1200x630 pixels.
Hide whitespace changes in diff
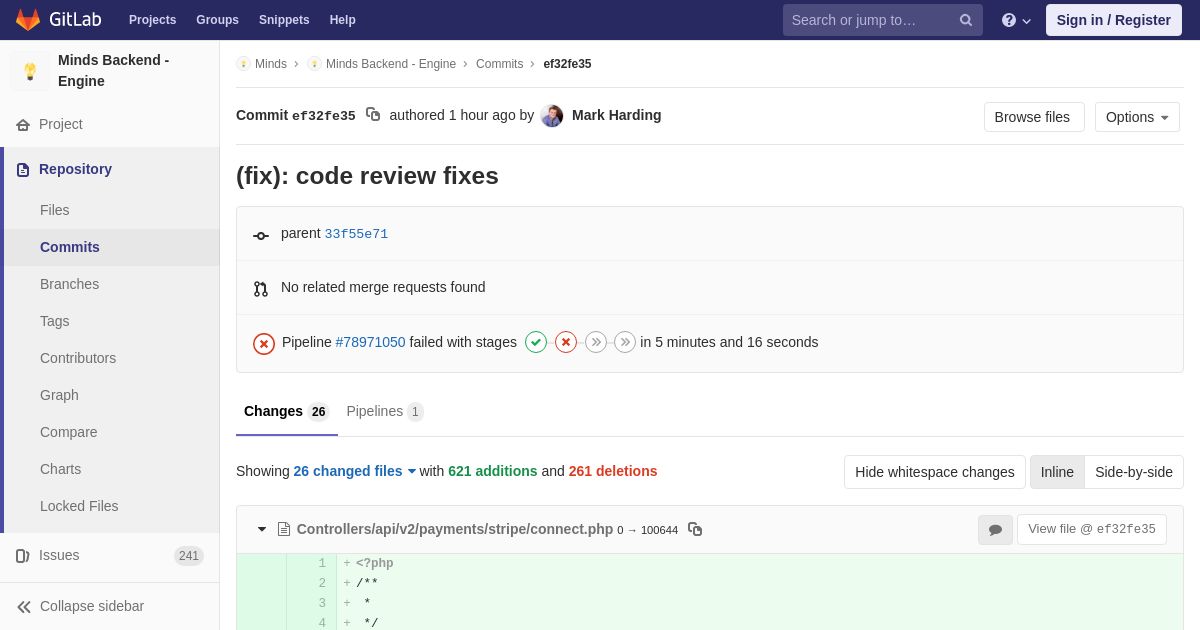click(x=934, y=472)
